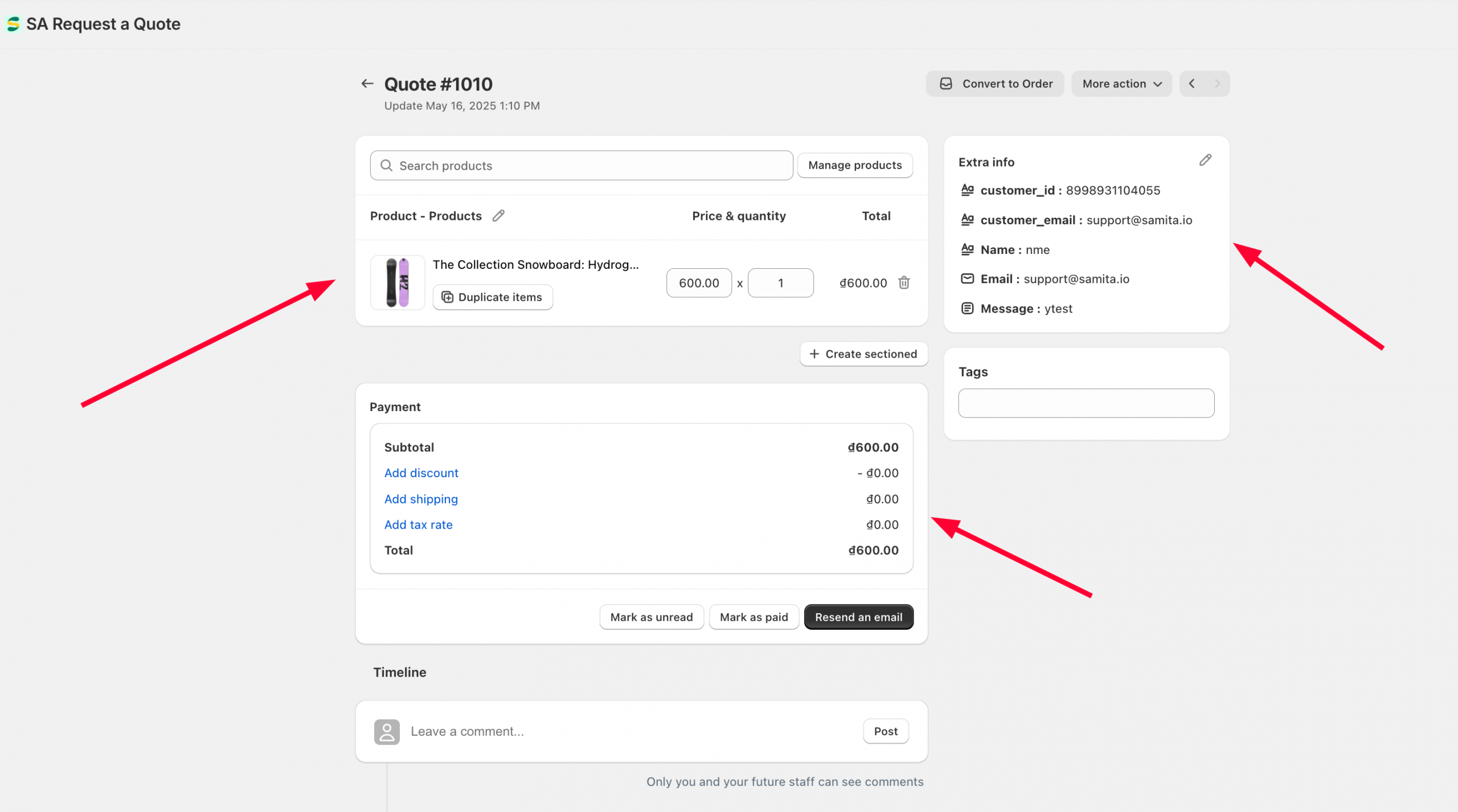The image size is (1458, 812).
Task: Click Mark as unread button
Action: [x=652, y=617]
